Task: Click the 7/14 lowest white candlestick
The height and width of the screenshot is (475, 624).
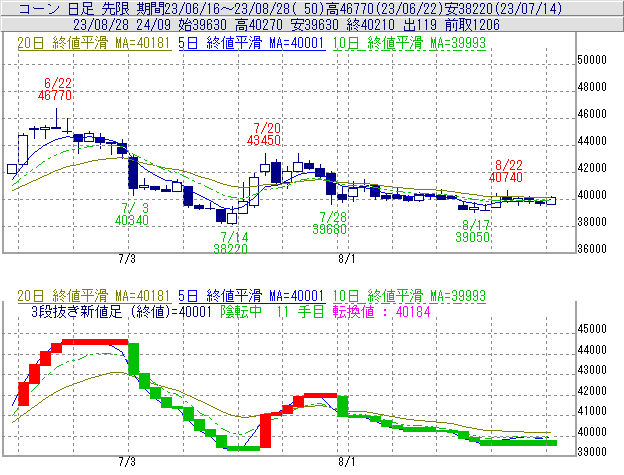Action: (x=232, y=216)
